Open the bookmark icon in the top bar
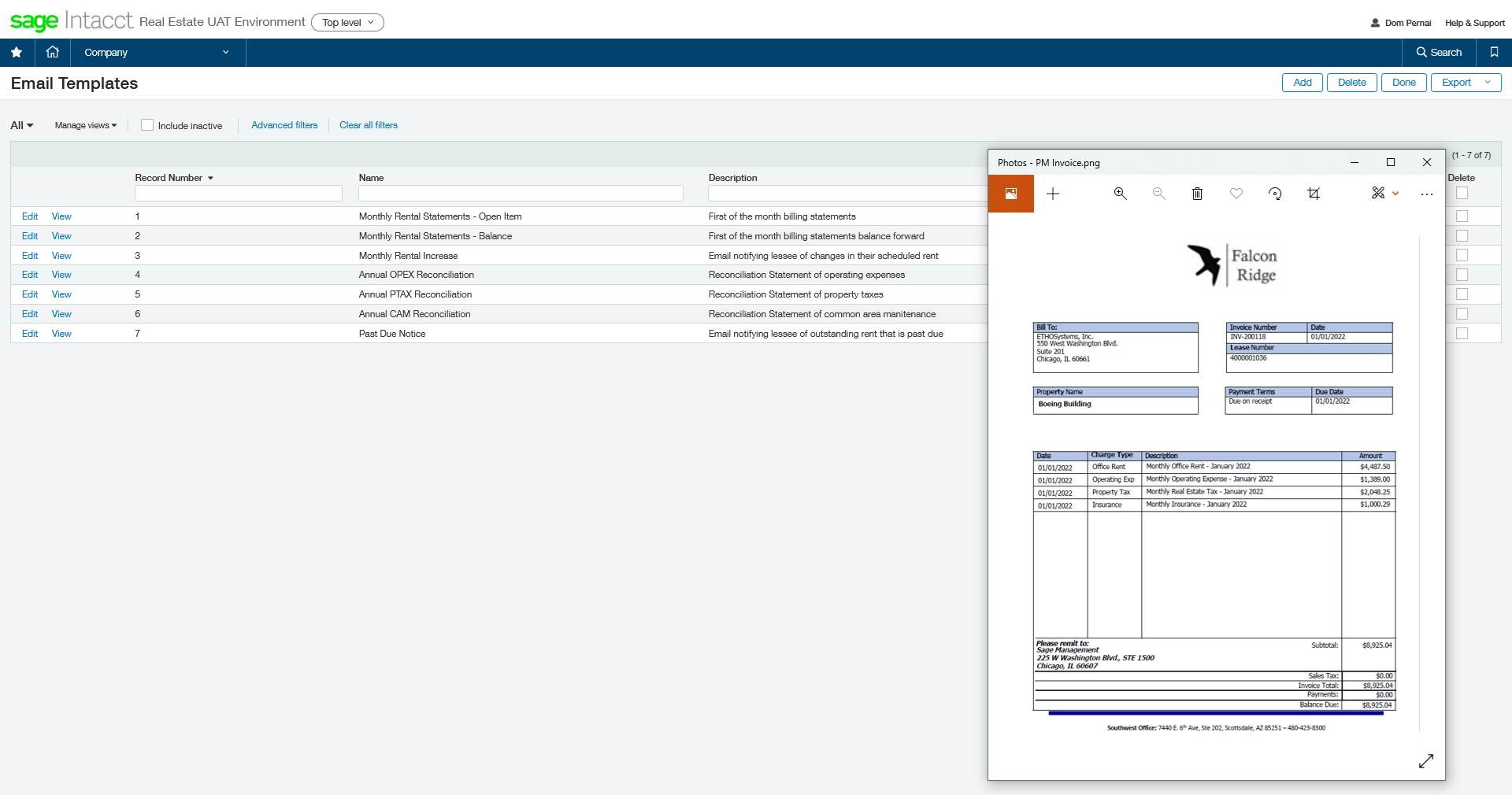 [1494, 53]
